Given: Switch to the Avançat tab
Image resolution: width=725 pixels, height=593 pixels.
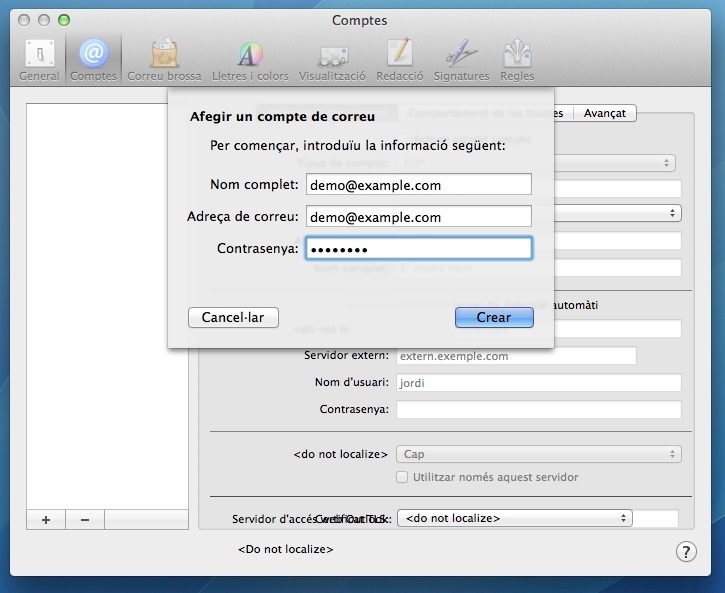Looking at the screenshot, I should (604, 113).
